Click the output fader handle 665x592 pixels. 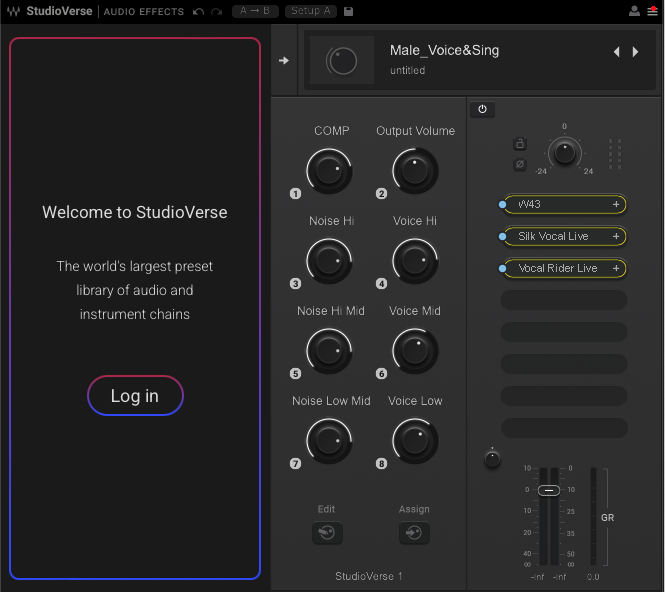[x=549, y=491]
